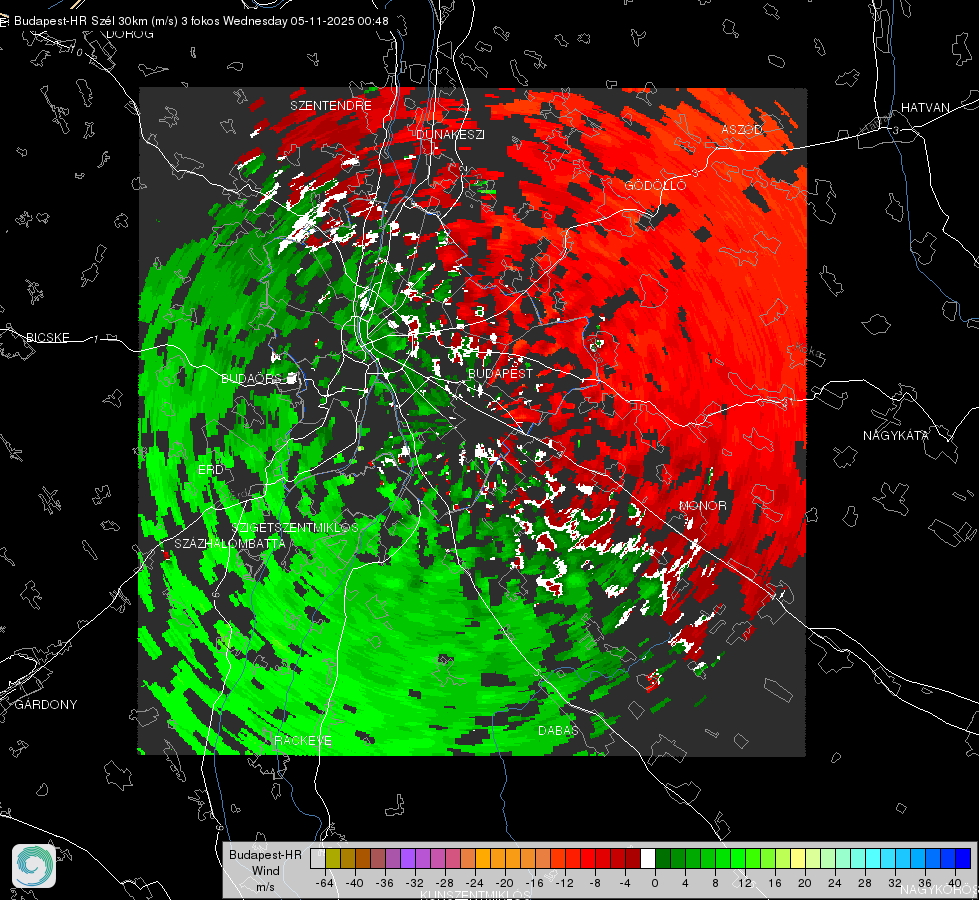The image size is (979, 900).
Task: Click the Budapest-HR legend title text
Action: click(265, 854)
